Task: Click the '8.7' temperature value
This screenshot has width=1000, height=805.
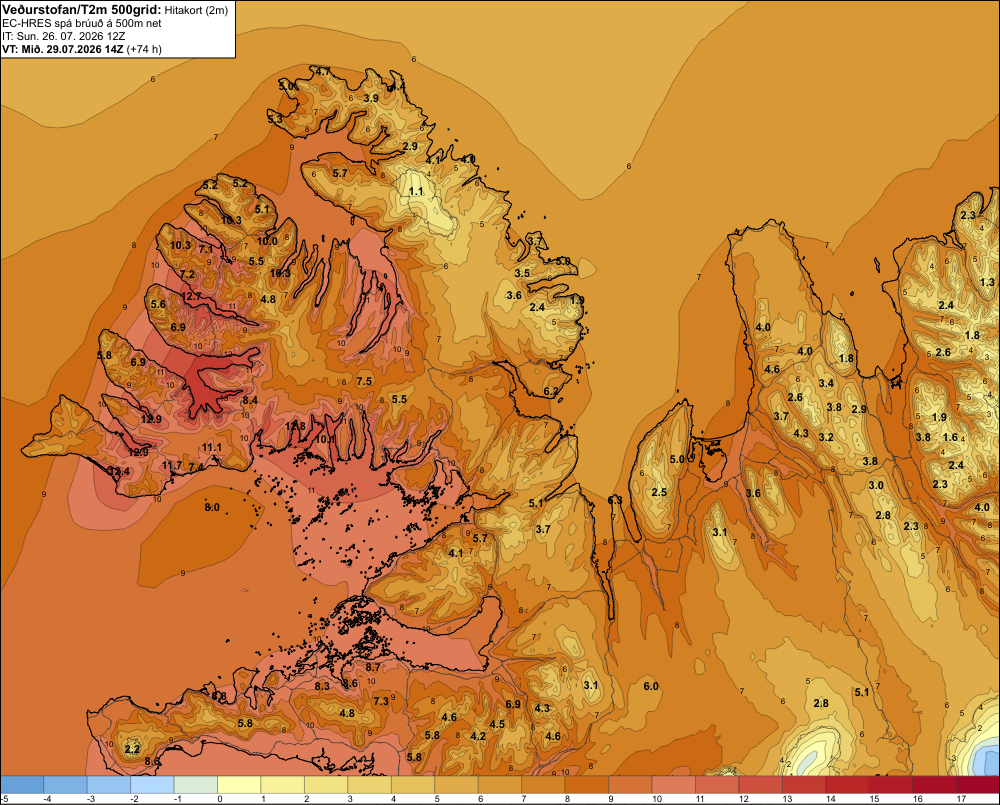Action: (x=372, y=667)
